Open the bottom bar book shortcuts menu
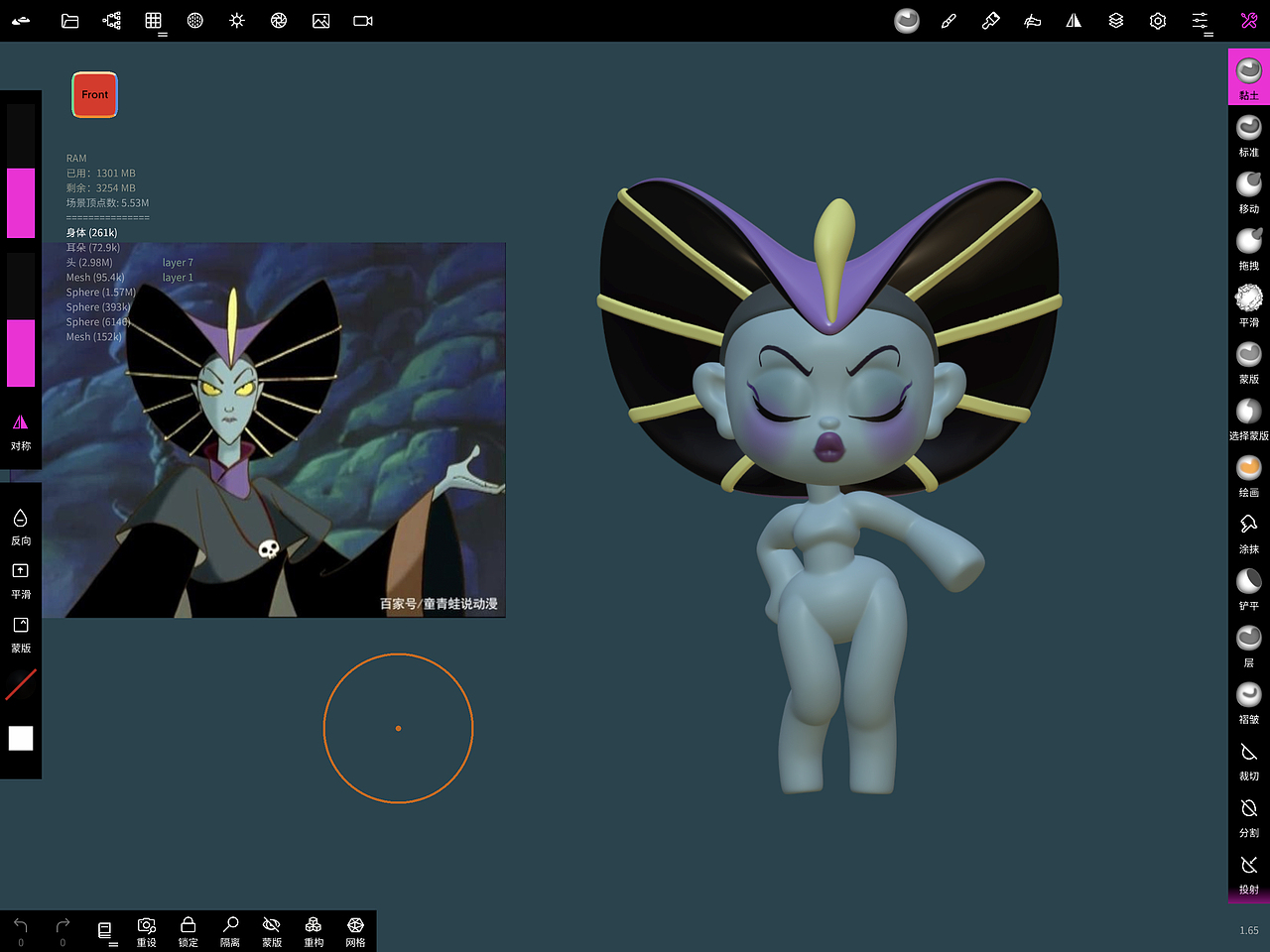 tap(105, 931)
